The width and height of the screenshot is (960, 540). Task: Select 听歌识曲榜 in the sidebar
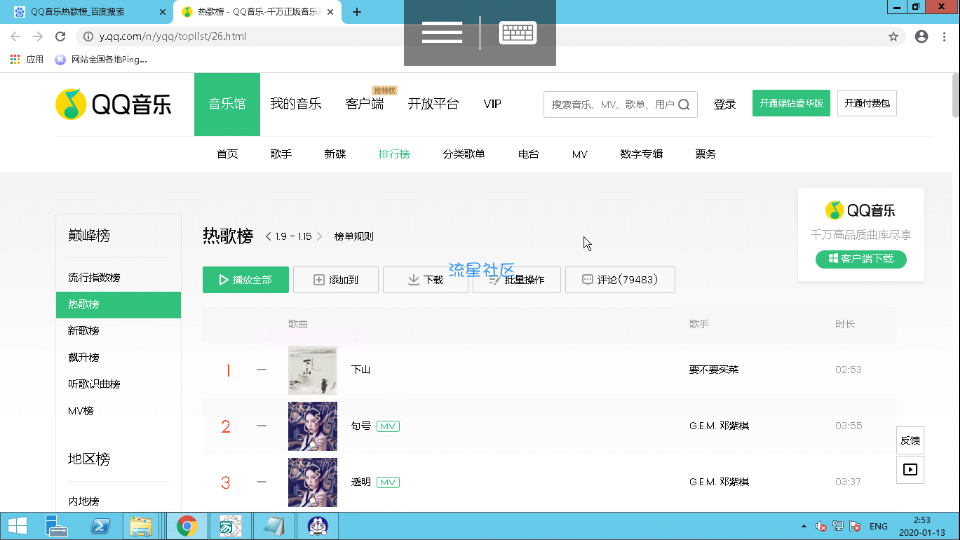click(x=94, y=384)
